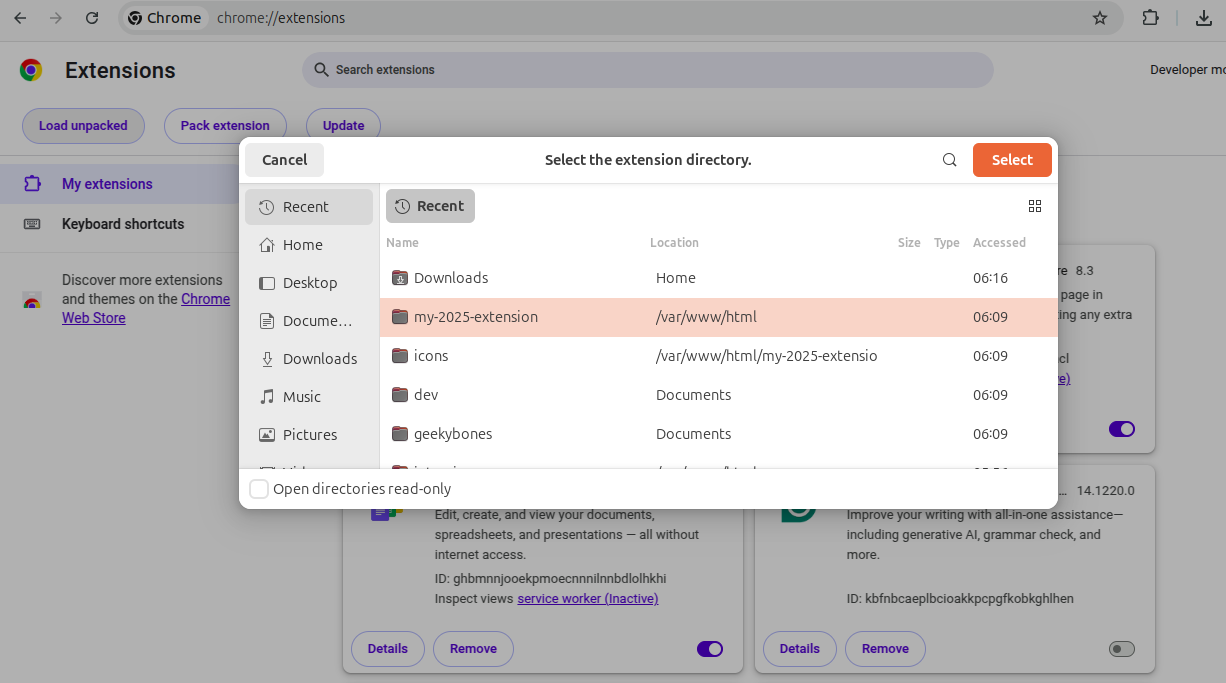Click the dev folder icon
Image resolution: width=1226 pixels, height=683 pixels.
[400, 395]
